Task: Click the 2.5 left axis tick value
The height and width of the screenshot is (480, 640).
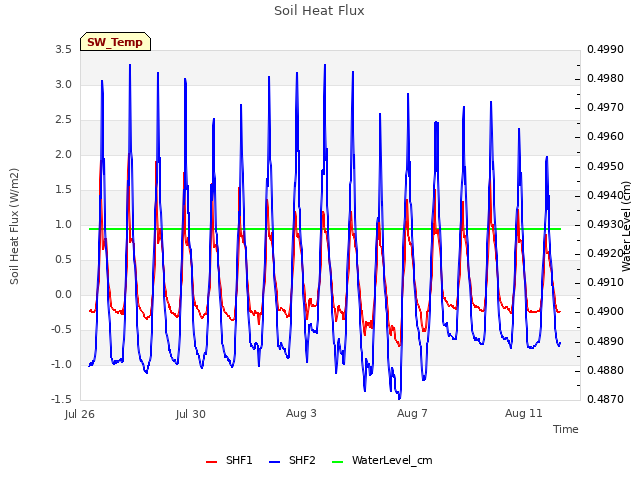Action: 64,120
